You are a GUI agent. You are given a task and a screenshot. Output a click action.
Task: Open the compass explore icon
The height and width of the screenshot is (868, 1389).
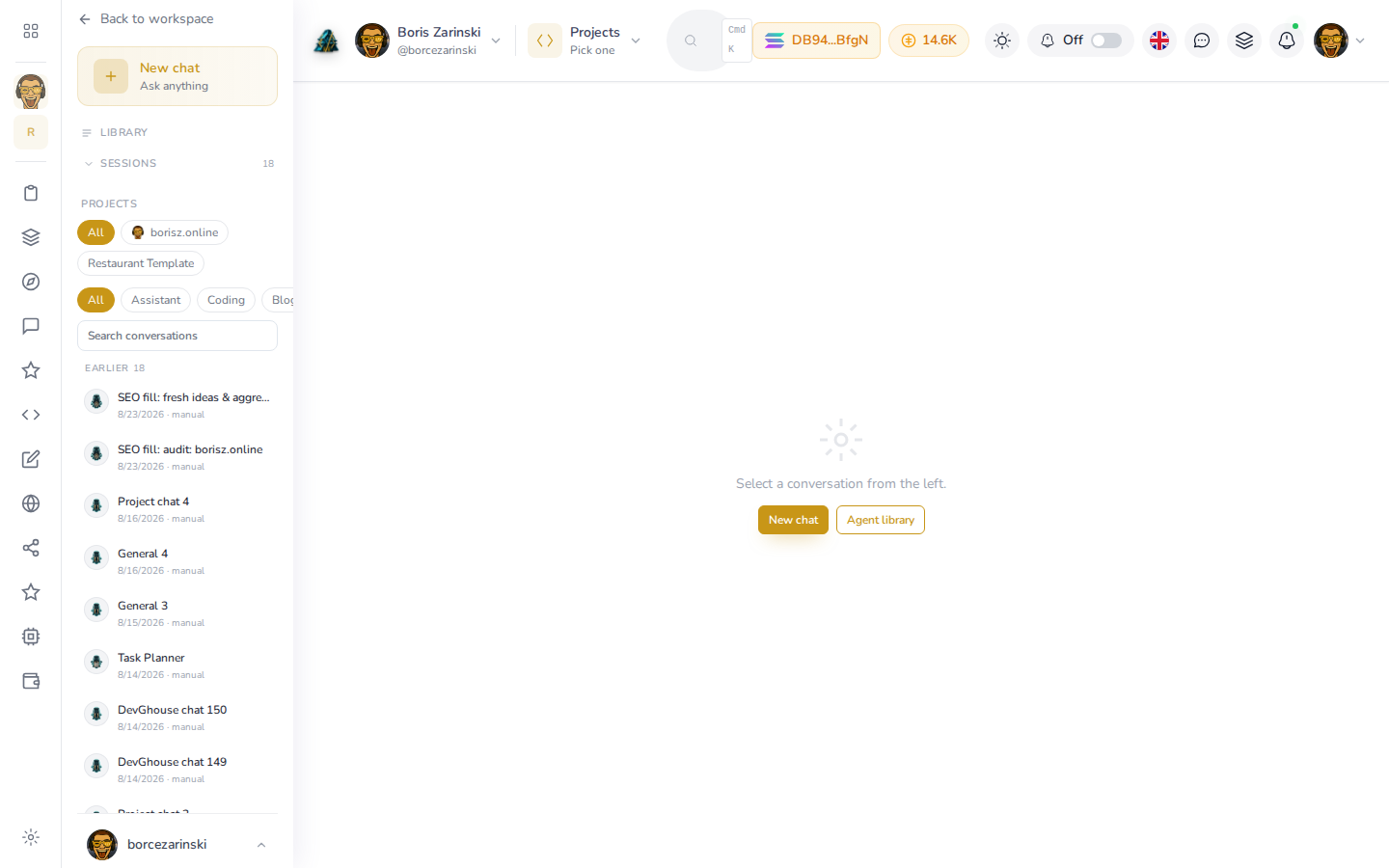pyautogui.click(x=31, y=282)
